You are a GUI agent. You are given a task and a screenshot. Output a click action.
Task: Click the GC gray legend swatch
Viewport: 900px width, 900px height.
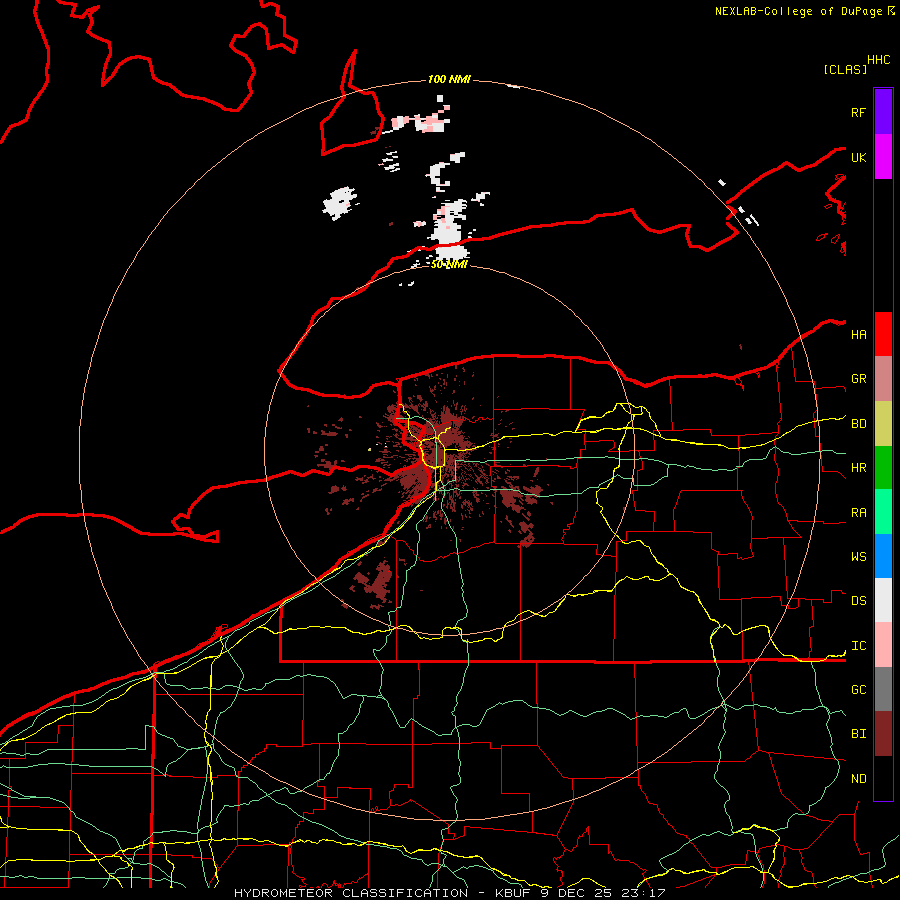point(883,689)
